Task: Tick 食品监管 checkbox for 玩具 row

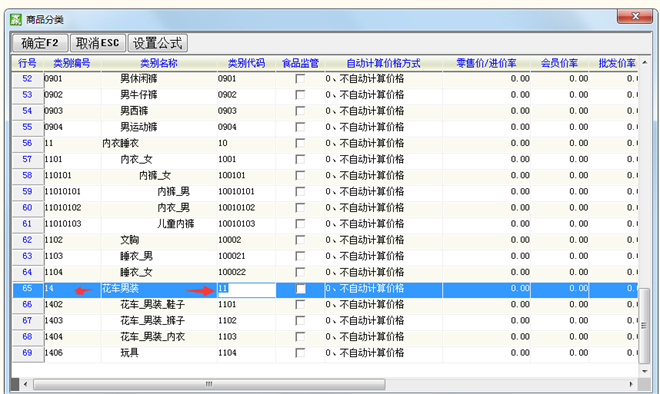Action: pos(300,353)
